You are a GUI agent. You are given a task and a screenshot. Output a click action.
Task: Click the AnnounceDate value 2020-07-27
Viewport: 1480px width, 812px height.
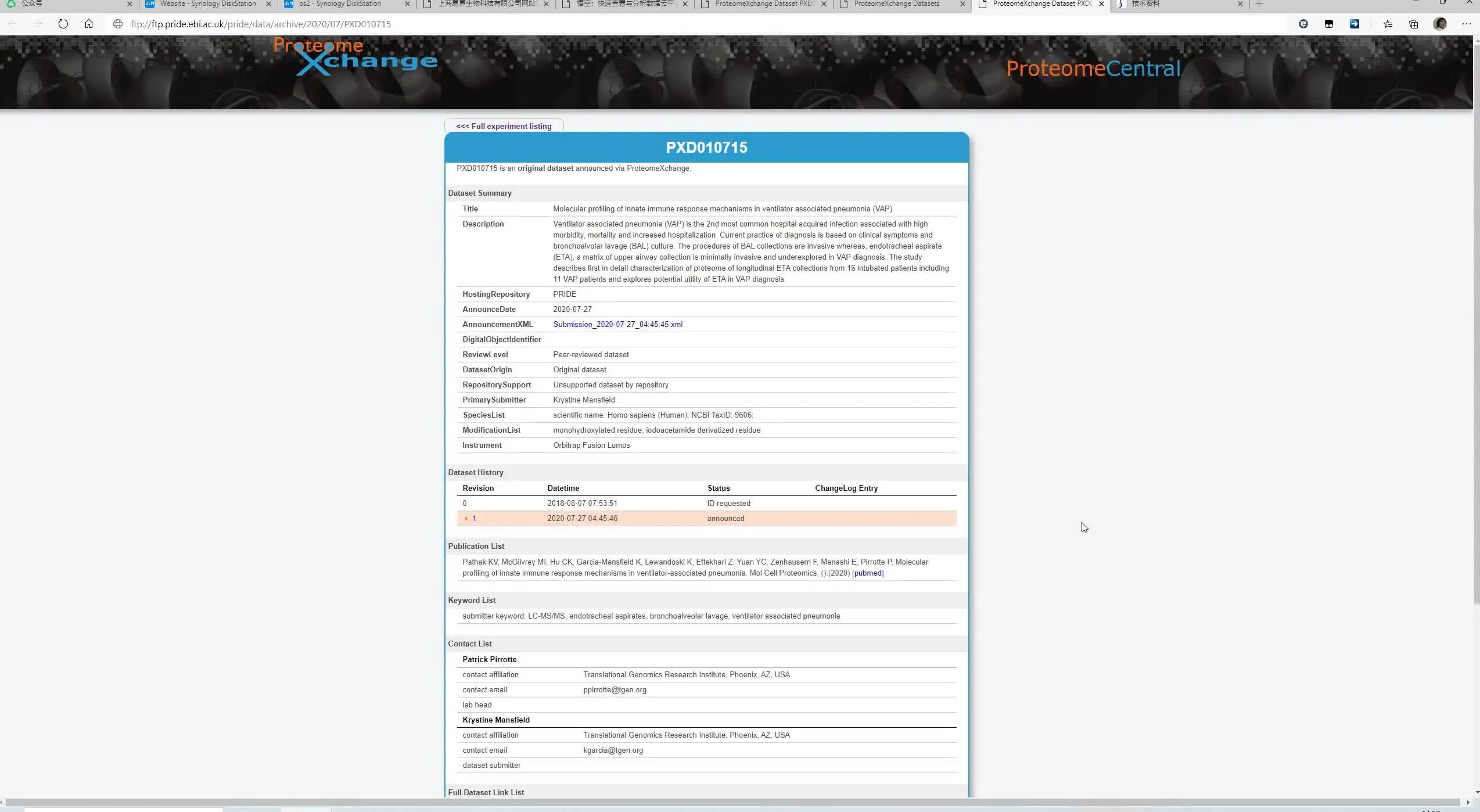(x=572, y=309)
